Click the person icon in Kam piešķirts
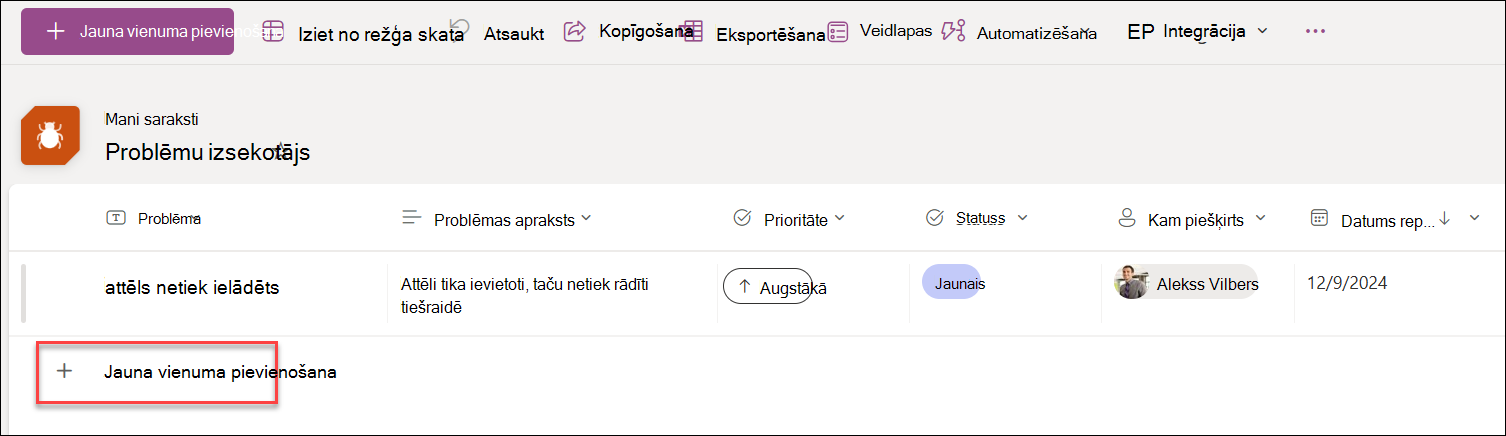The height and width of the screenshot is (436, 1506). (1127, 217)
